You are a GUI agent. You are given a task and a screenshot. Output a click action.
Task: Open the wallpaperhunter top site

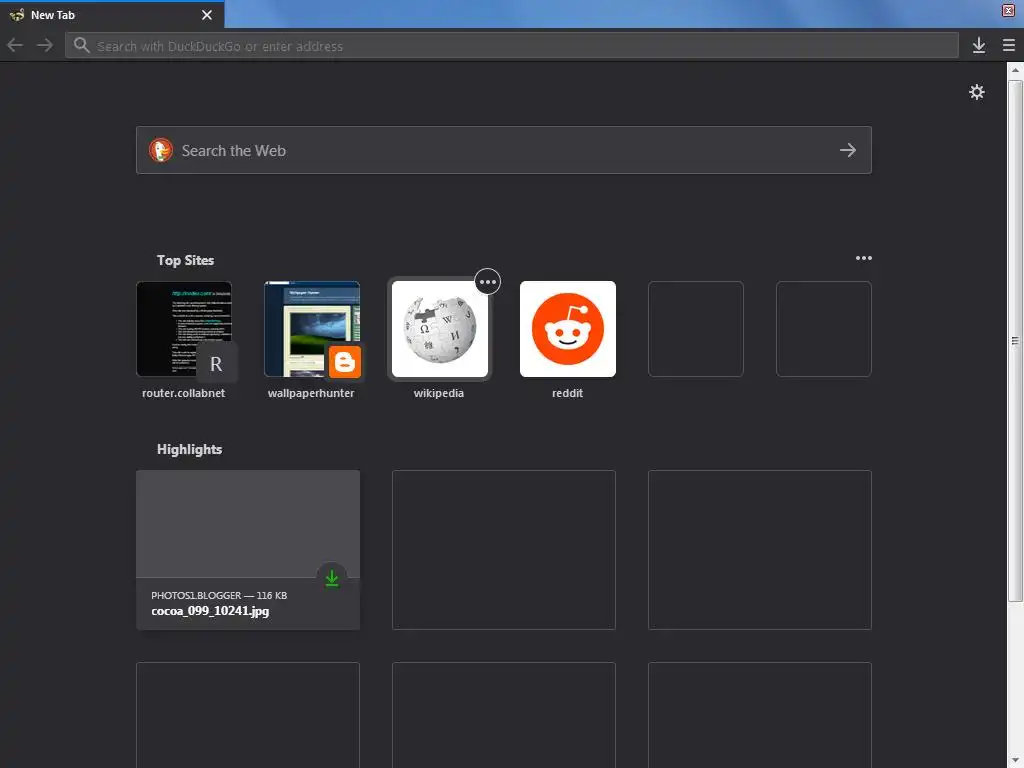point(312,329)
